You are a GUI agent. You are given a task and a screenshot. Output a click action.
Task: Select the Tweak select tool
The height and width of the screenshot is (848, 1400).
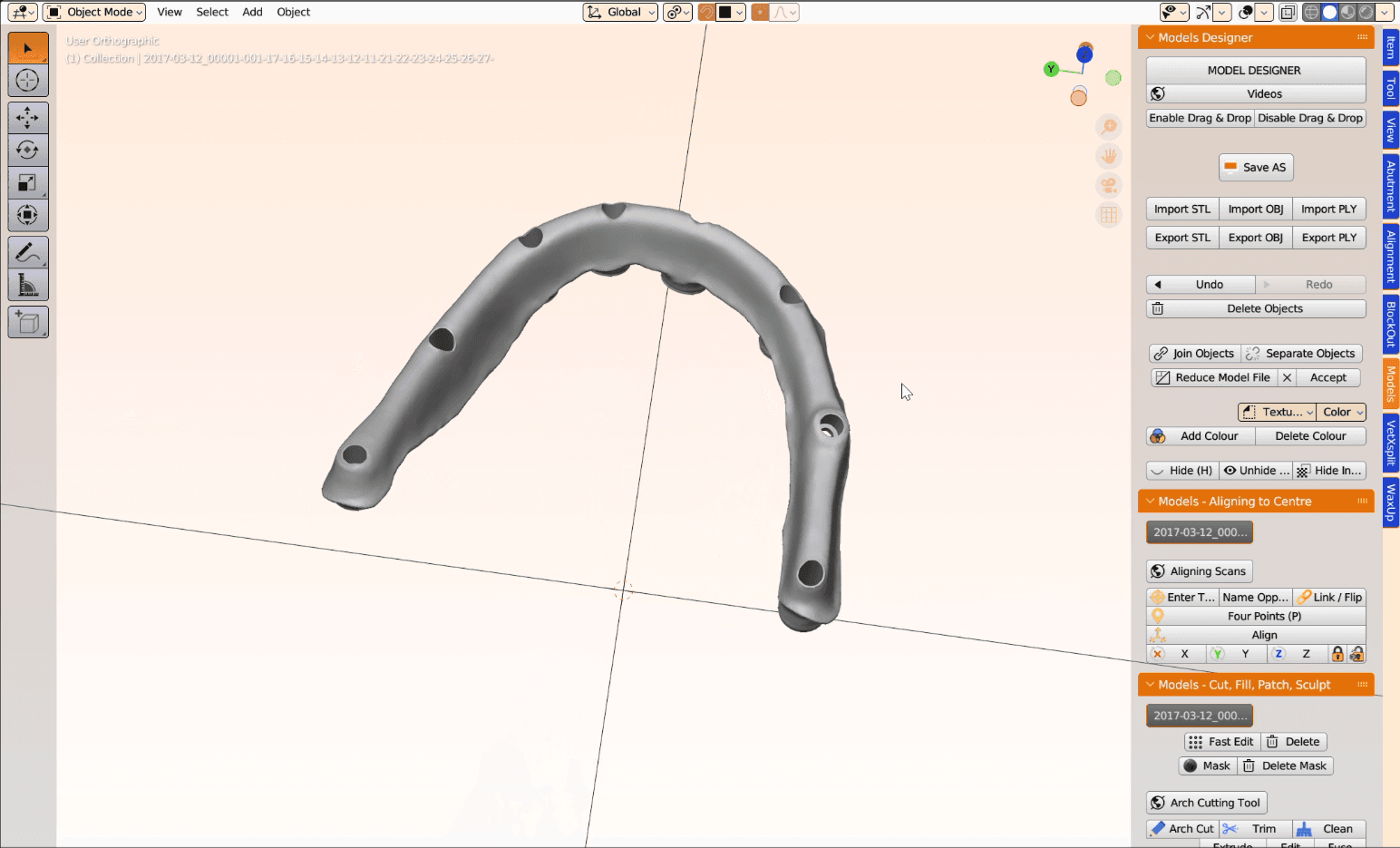coord(28,47)
